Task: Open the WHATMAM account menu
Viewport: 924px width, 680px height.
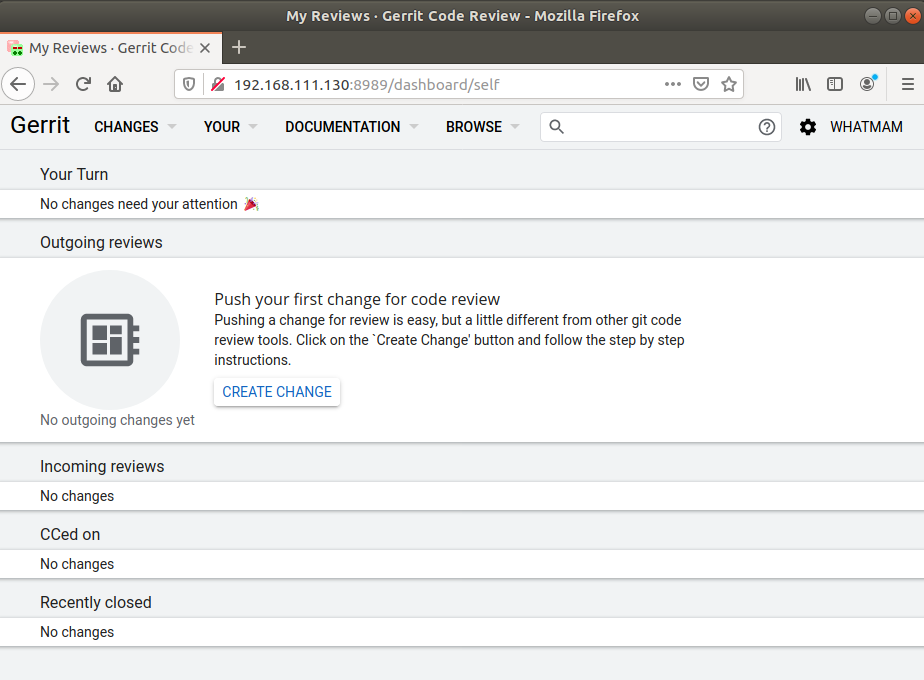Action: 866,127
